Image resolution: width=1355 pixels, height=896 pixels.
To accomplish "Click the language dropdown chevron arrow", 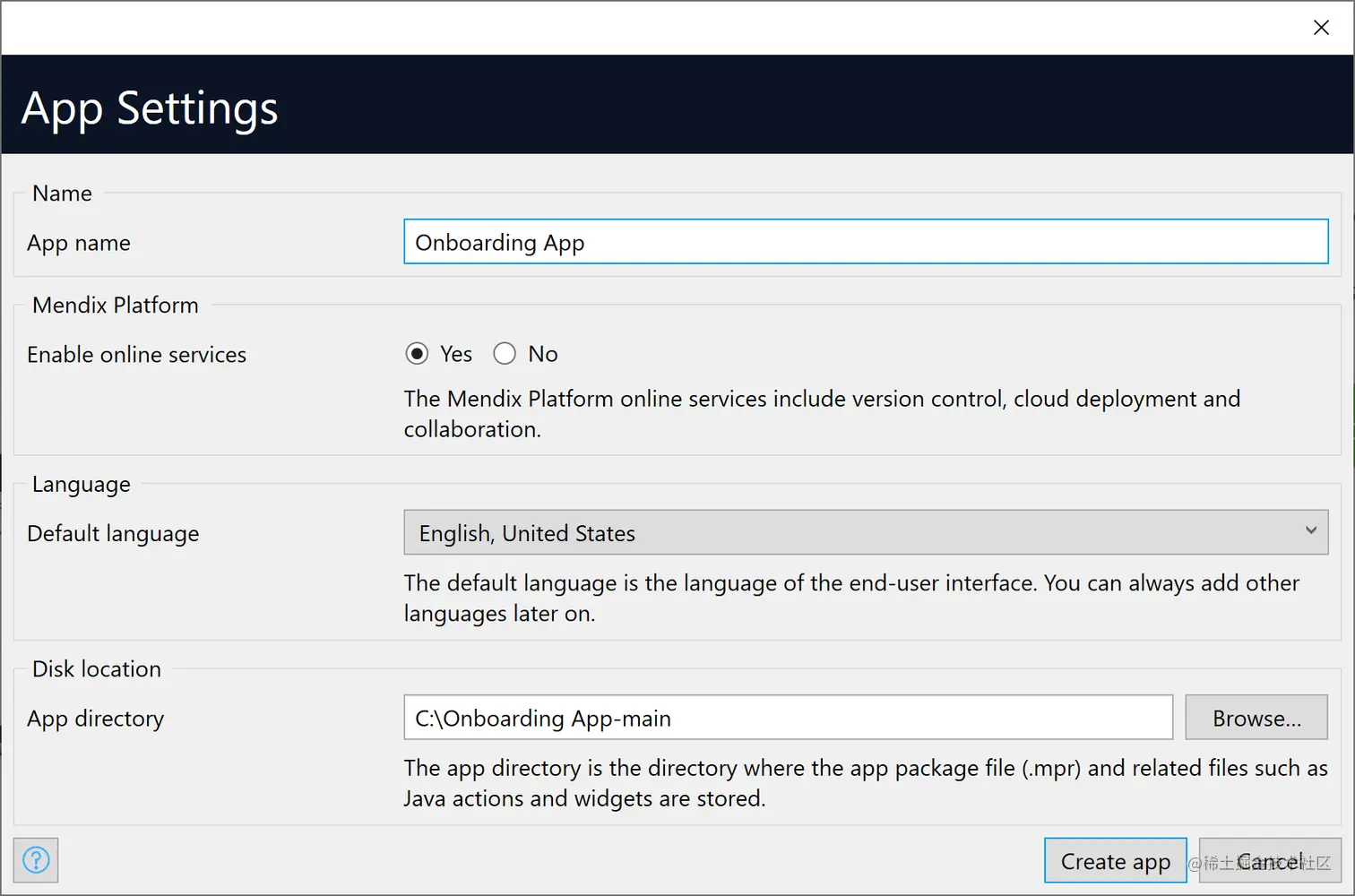I will (1310, 530).
